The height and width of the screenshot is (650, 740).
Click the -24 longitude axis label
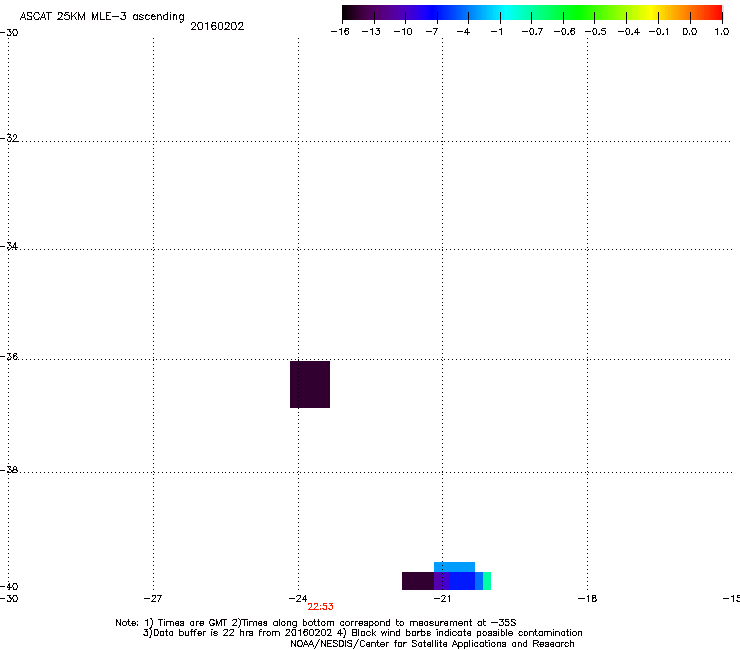click(x=298, y=599)
